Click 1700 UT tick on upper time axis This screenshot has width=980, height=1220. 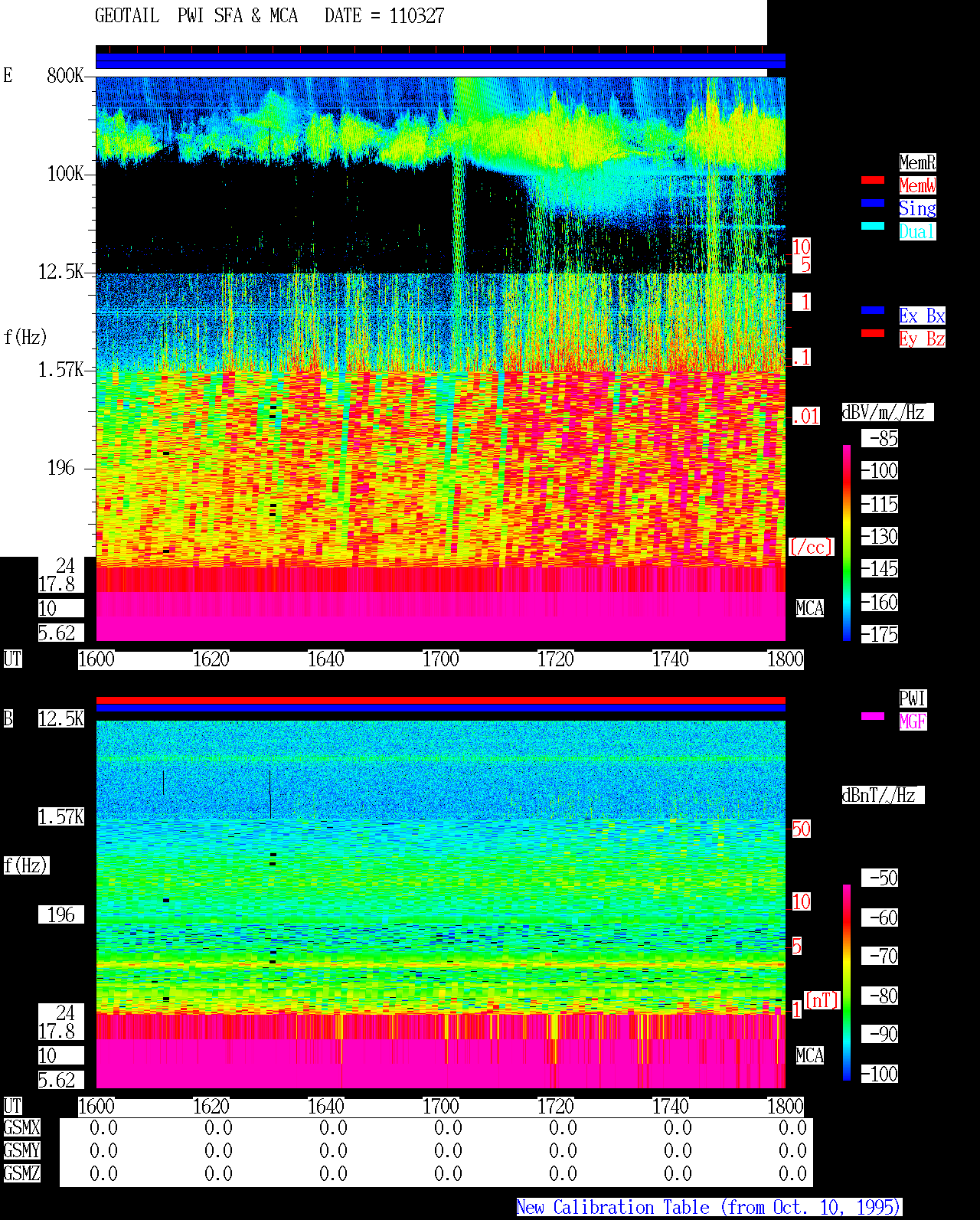tap(440, 659)
